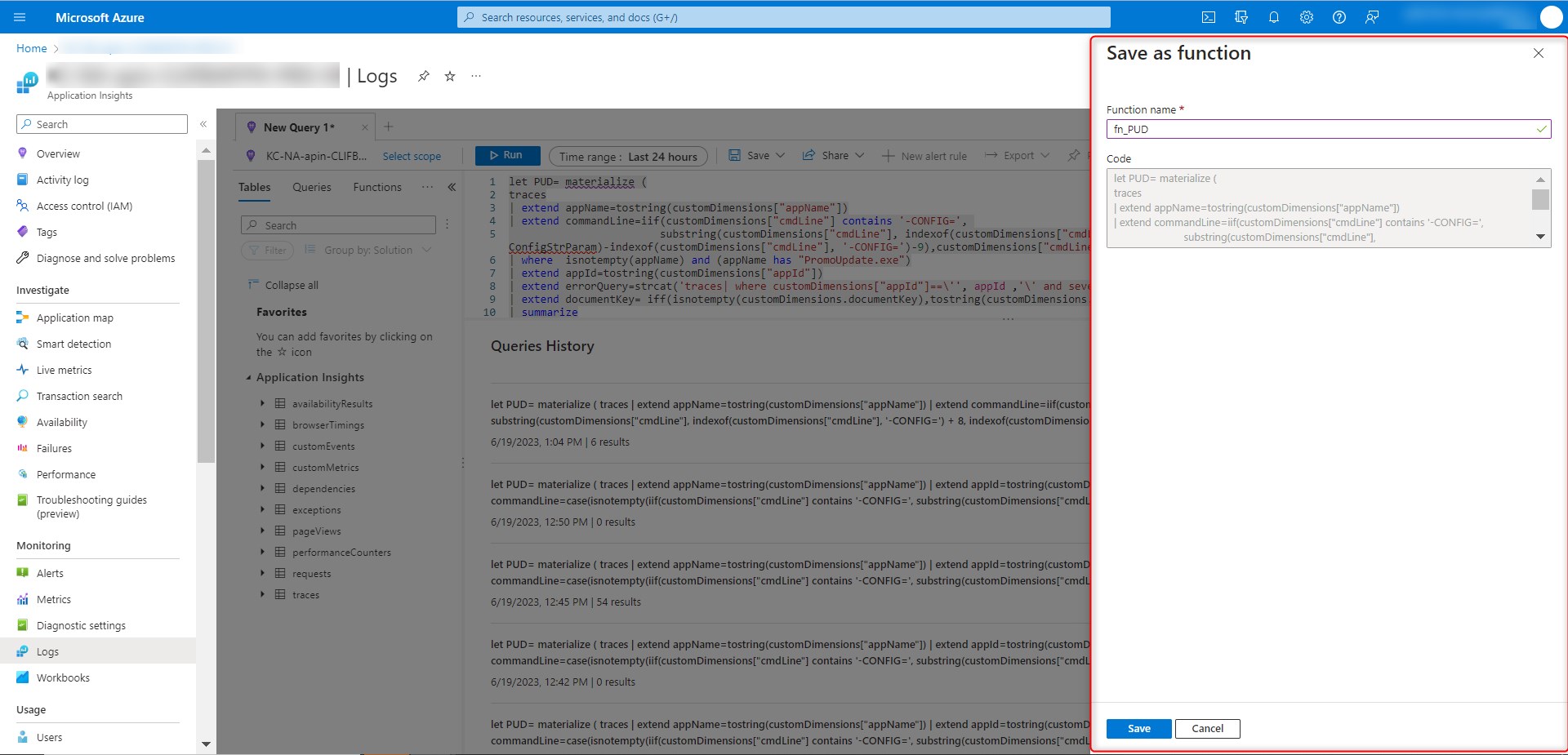Open the Group by: Solution dropdown

pyautogui.click(x=367, y=250)
